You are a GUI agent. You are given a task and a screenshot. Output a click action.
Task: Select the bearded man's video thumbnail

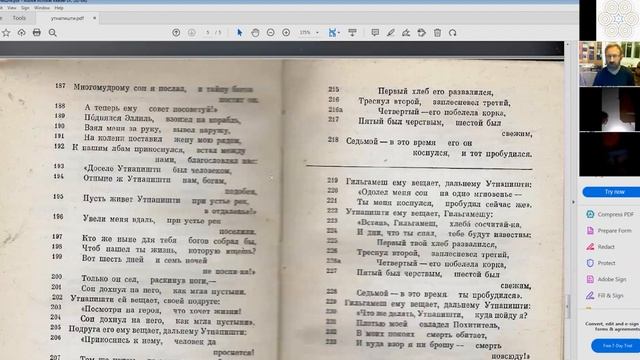609,64
